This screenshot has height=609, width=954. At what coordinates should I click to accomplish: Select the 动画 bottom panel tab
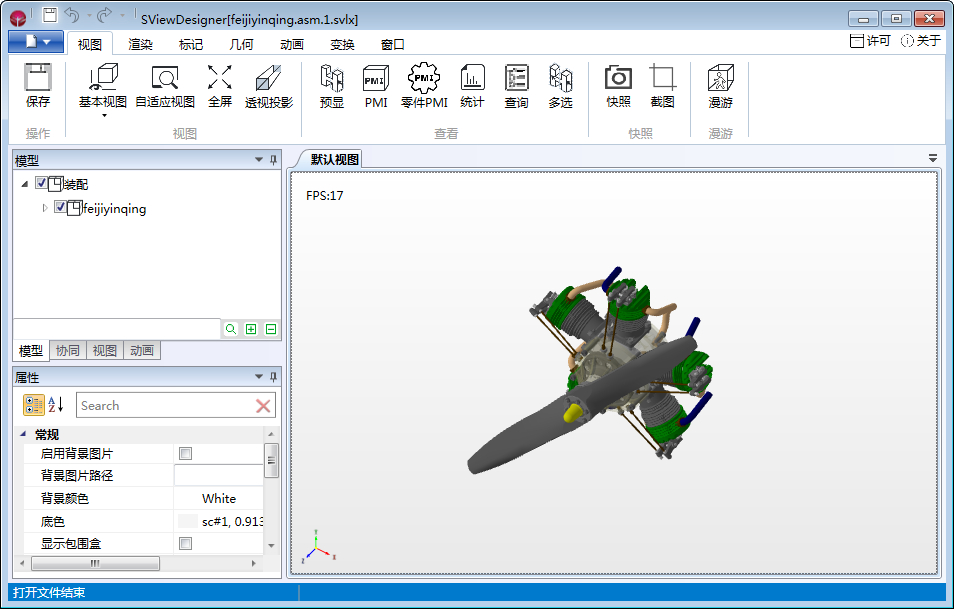point(142,350)
